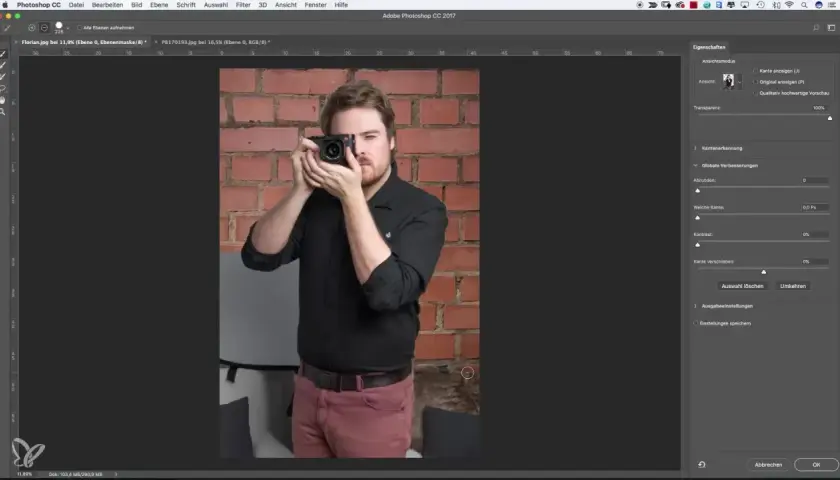Screen dimensions: 840x480
Task: Enable Alle Ebenen aufnehmen checkbox
Action: click(79, 27)
